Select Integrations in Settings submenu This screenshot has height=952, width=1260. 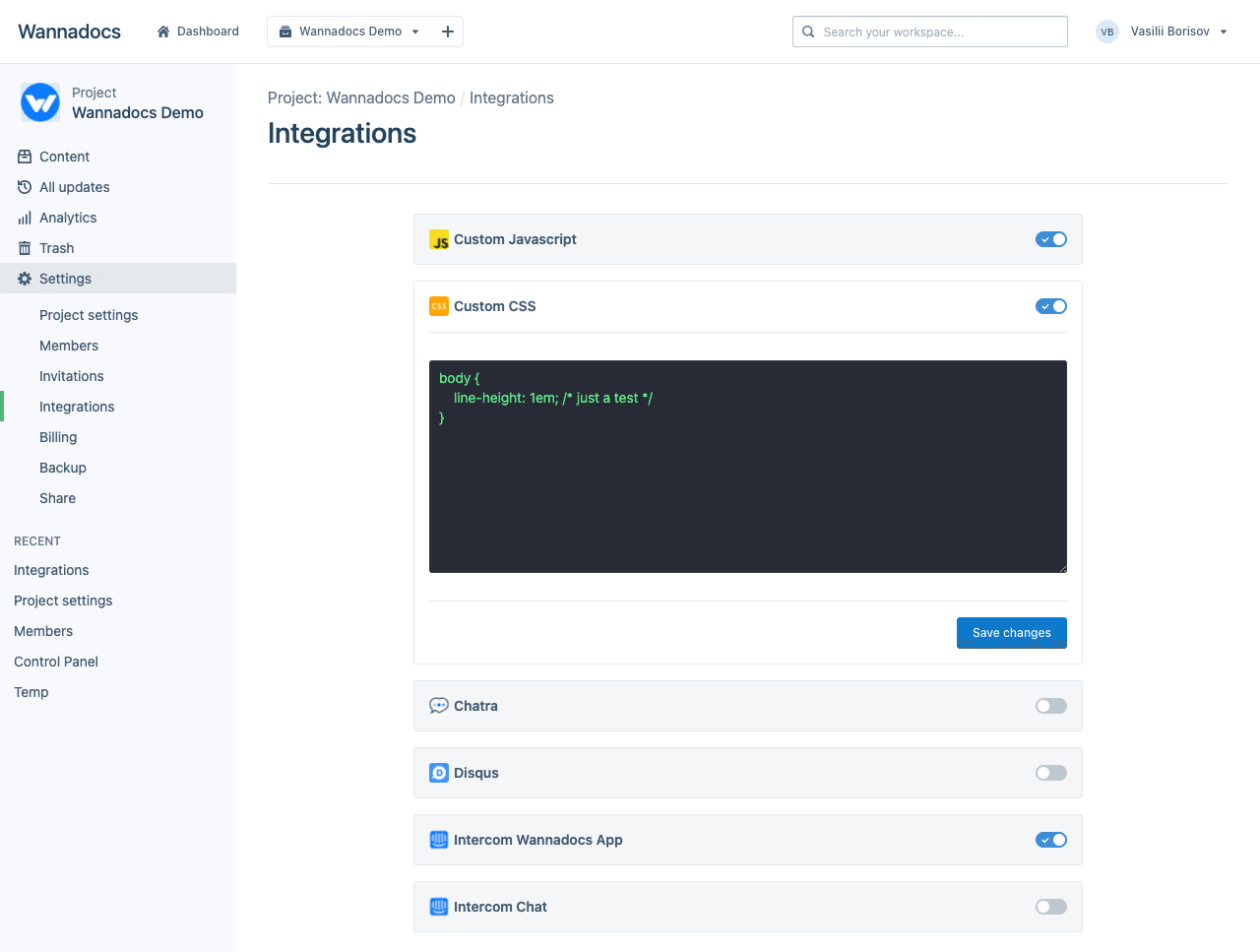(77, 407)
